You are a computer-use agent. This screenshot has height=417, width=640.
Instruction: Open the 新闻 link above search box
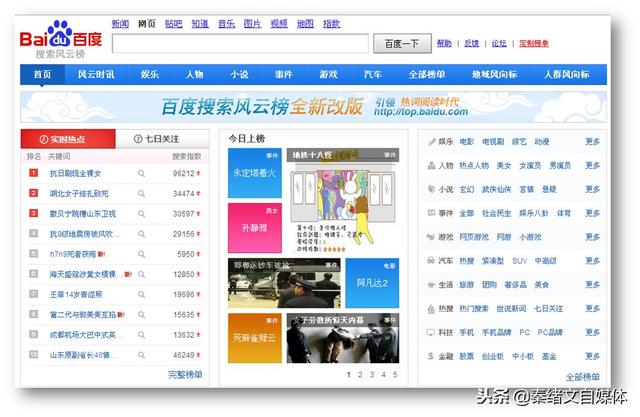click(120, 24)
